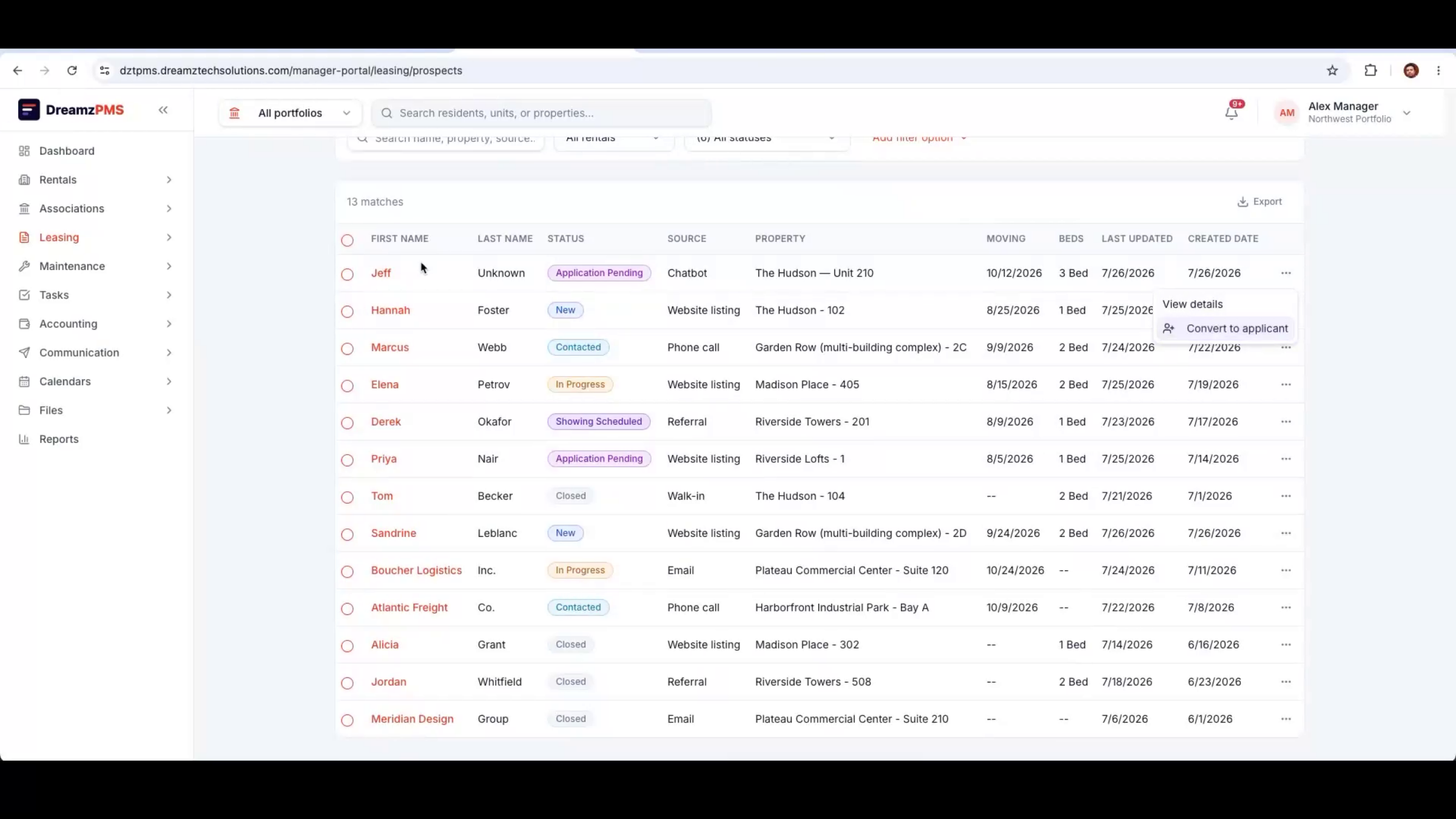Click the AM user avatar
Image resolution: width=1456 pixels, height=819 pixels.
point(1287,113)
